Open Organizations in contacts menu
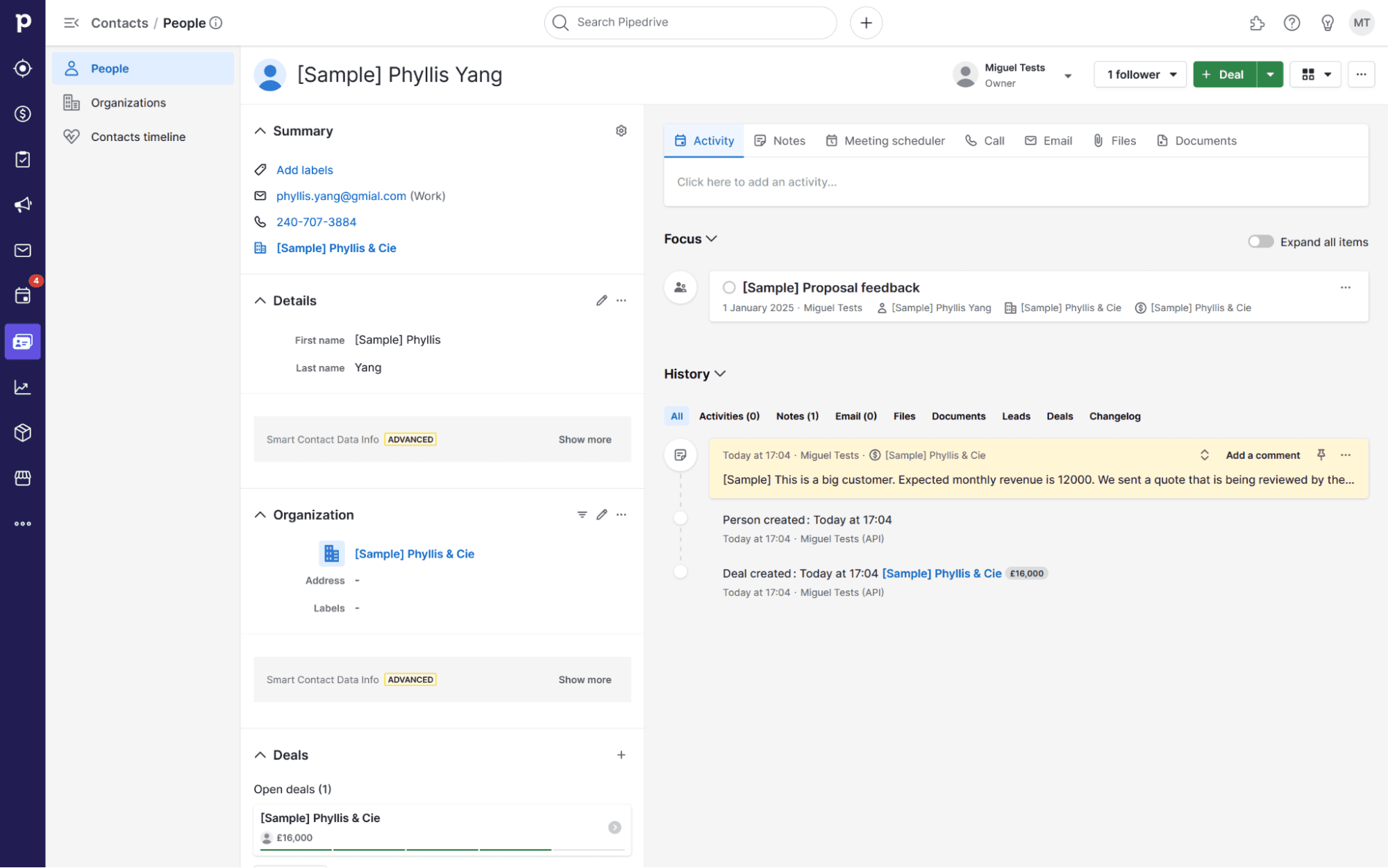The width and height of the screenshot is (1388, 868). pos(143,103)
